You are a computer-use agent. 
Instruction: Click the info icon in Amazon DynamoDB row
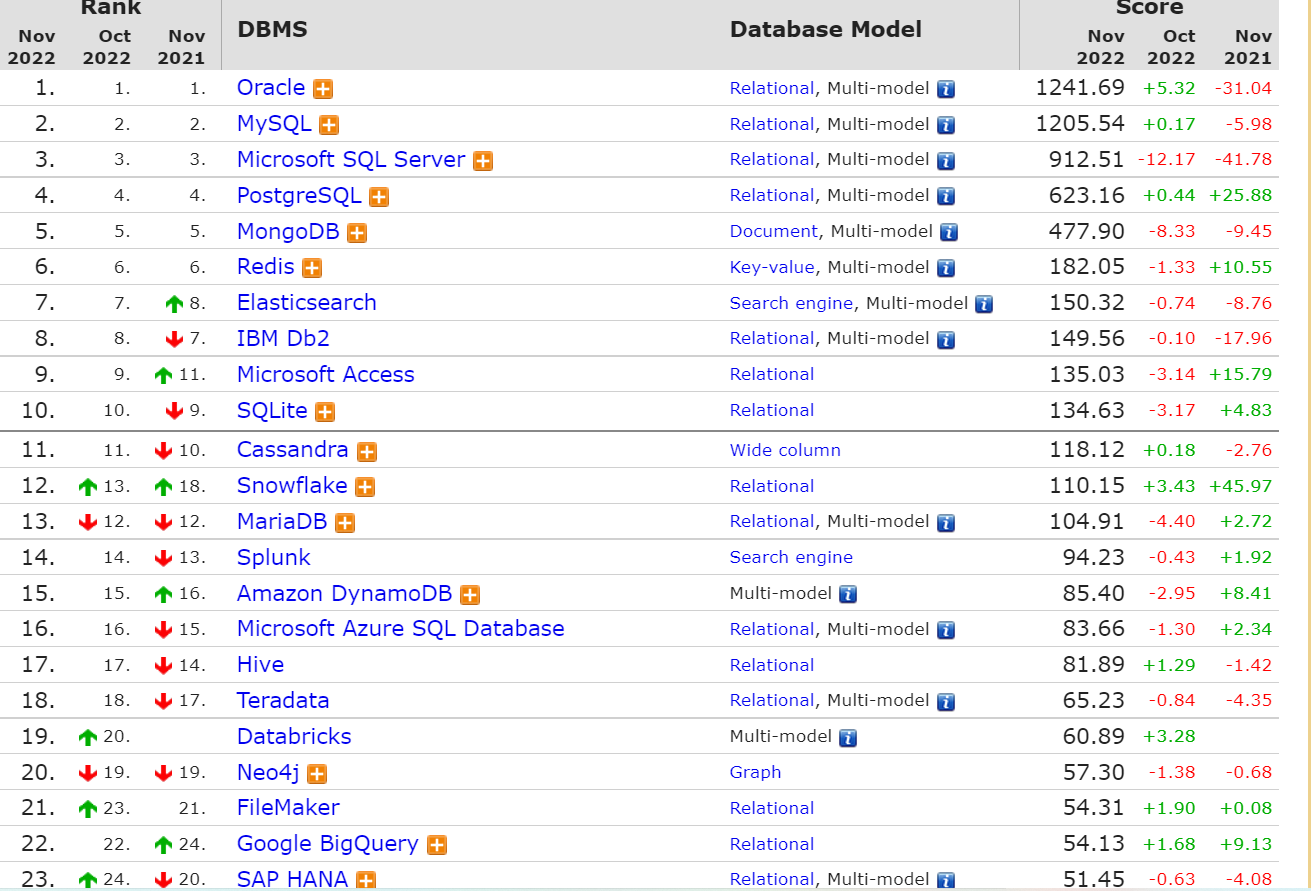pyautogui.click(x=848, y=595)
